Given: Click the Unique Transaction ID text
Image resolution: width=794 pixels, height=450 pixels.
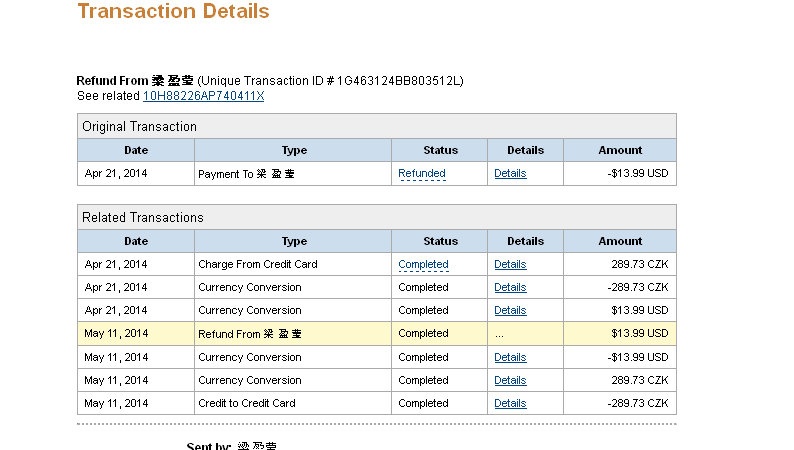Looking at the screenshot, I should tap(330, 80).
